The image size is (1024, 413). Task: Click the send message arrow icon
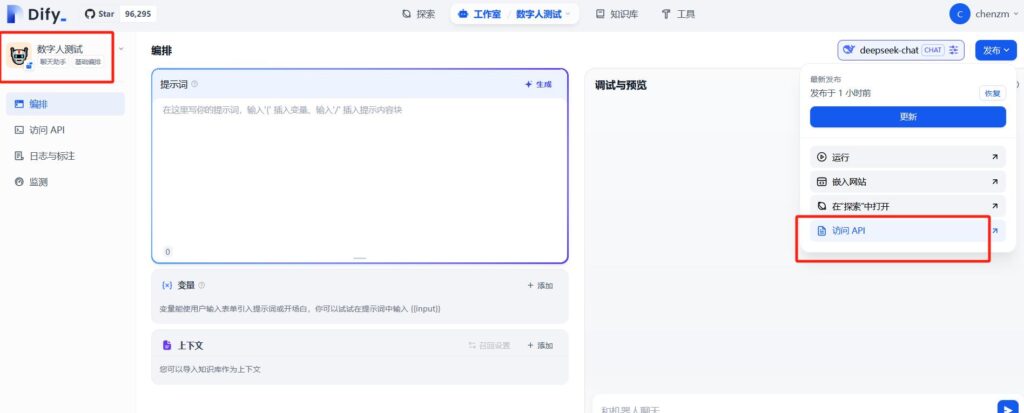coord(1007,406)
